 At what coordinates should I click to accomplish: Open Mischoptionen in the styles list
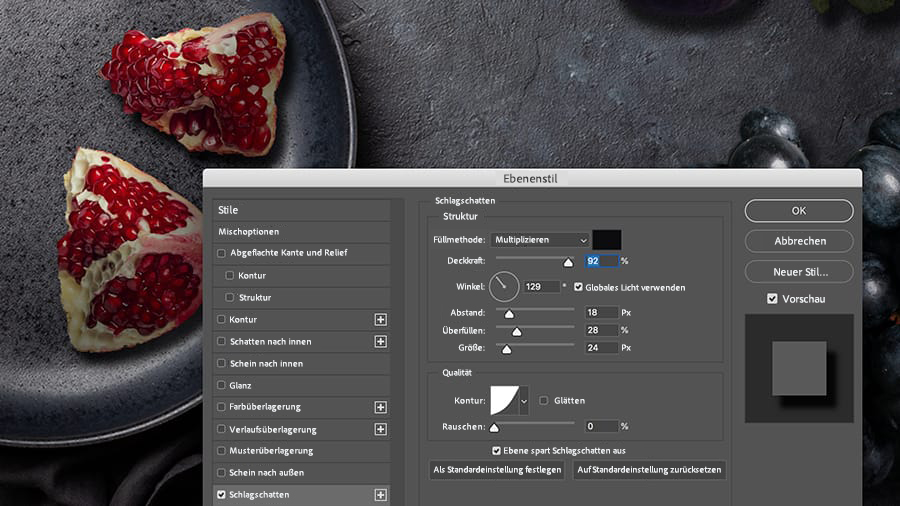click(301, 232)
